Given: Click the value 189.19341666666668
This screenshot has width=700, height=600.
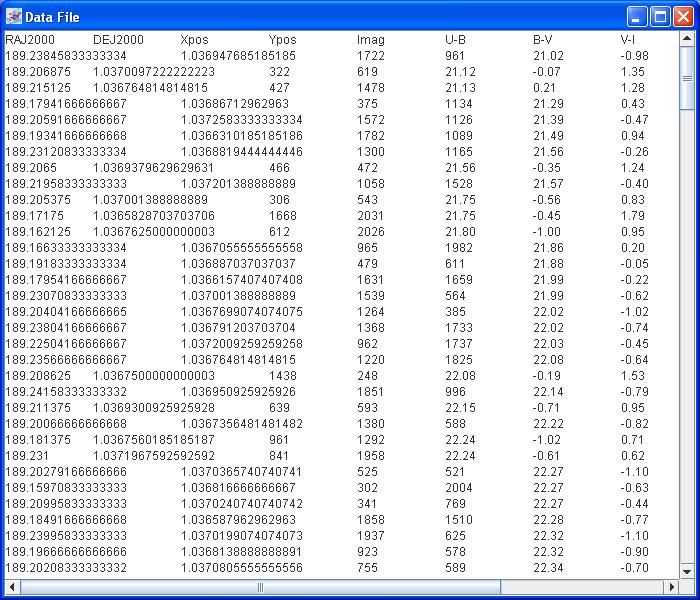Looking at the screenshot, I should click(66, 136).
